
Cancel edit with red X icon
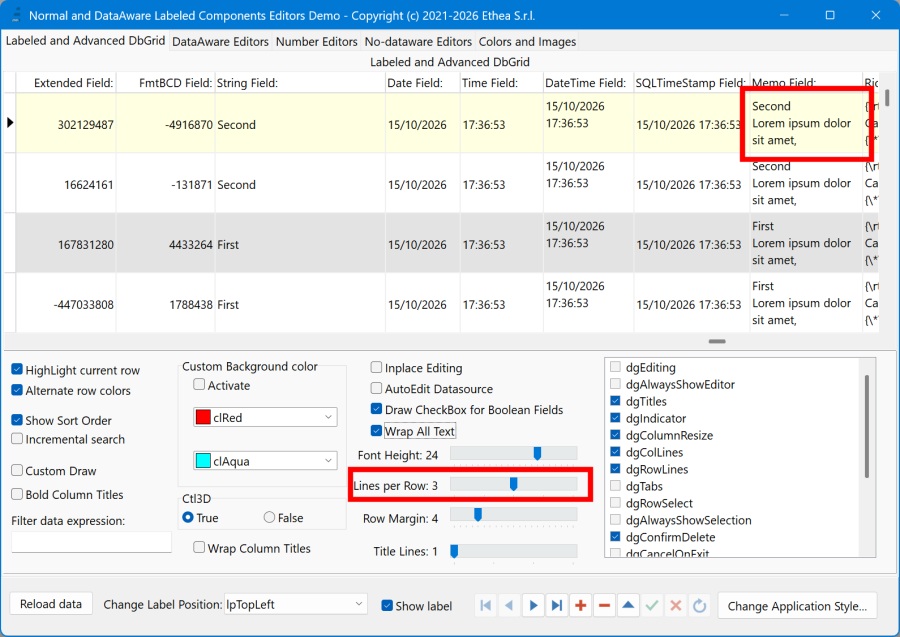676,605
